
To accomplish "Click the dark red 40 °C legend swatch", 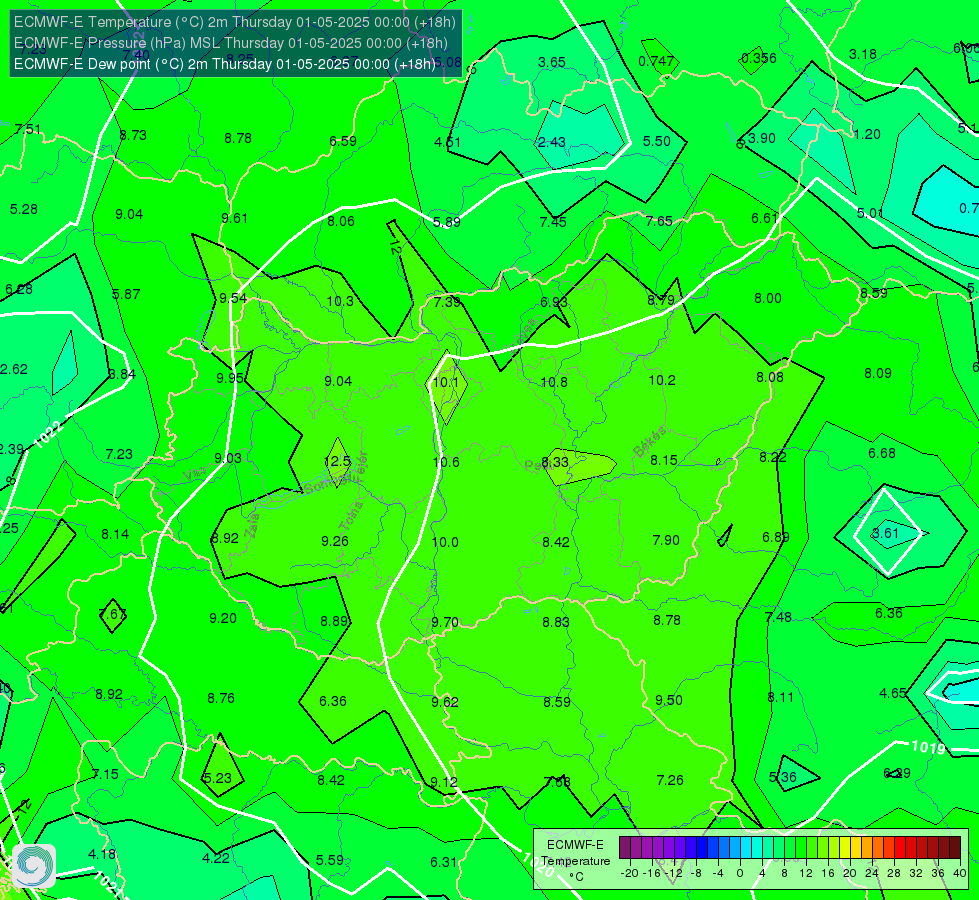I will [955, 848].
